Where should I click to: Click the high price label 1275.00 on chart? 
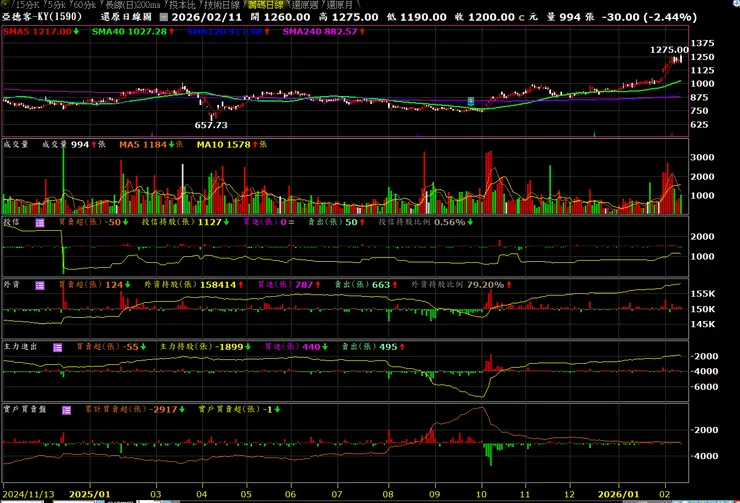669,50
